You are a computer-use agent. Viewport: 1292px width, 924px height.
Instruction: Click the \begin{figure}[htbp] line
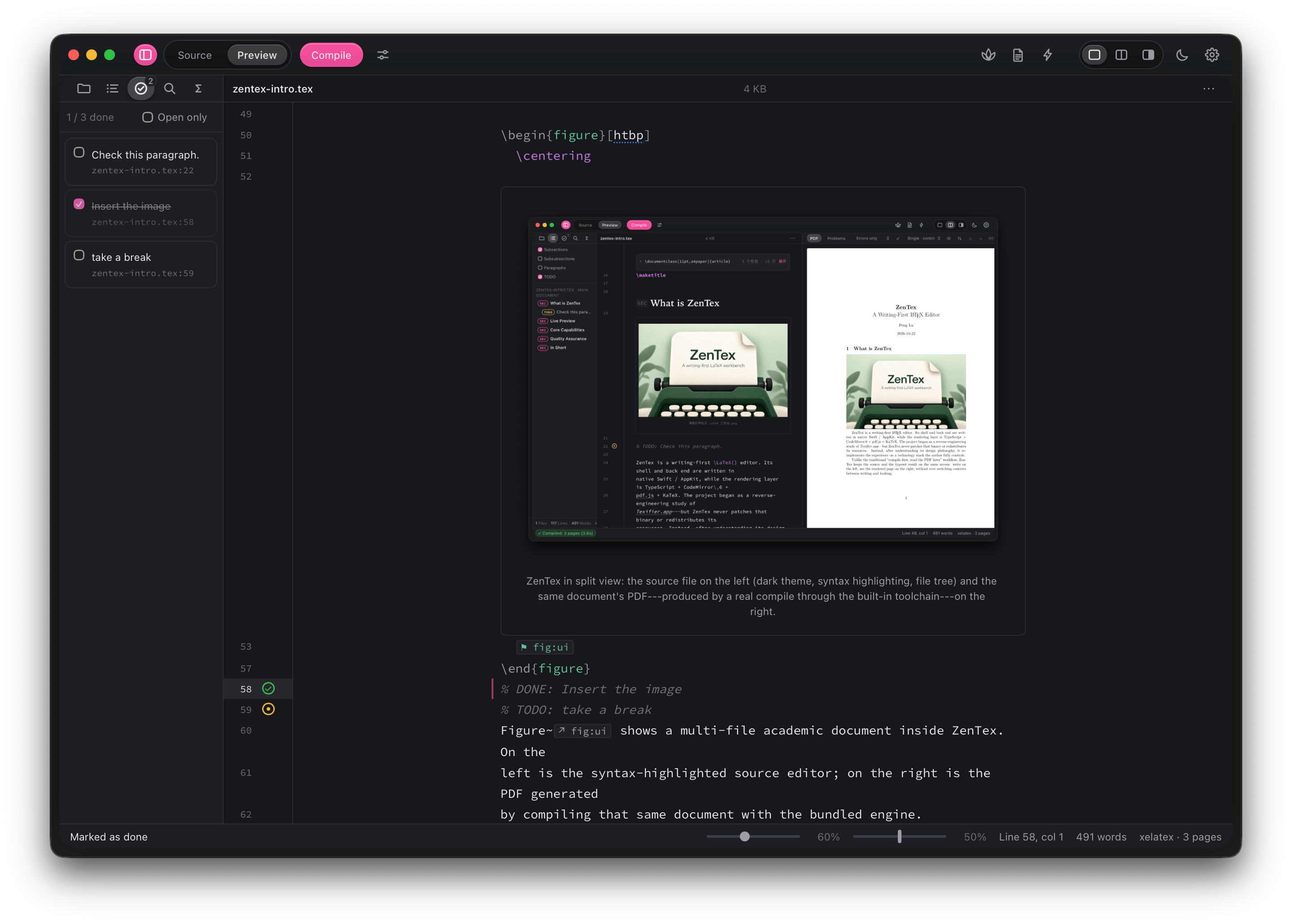[575, 135]
